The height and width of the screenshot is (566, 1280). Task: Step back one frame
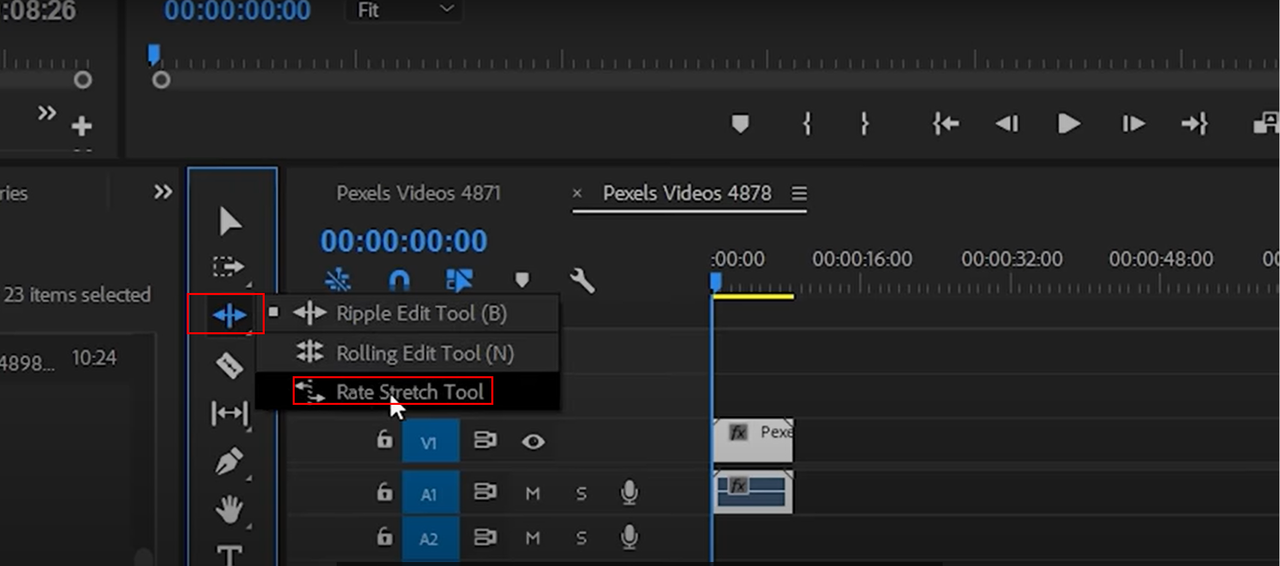pos(1006,124)
